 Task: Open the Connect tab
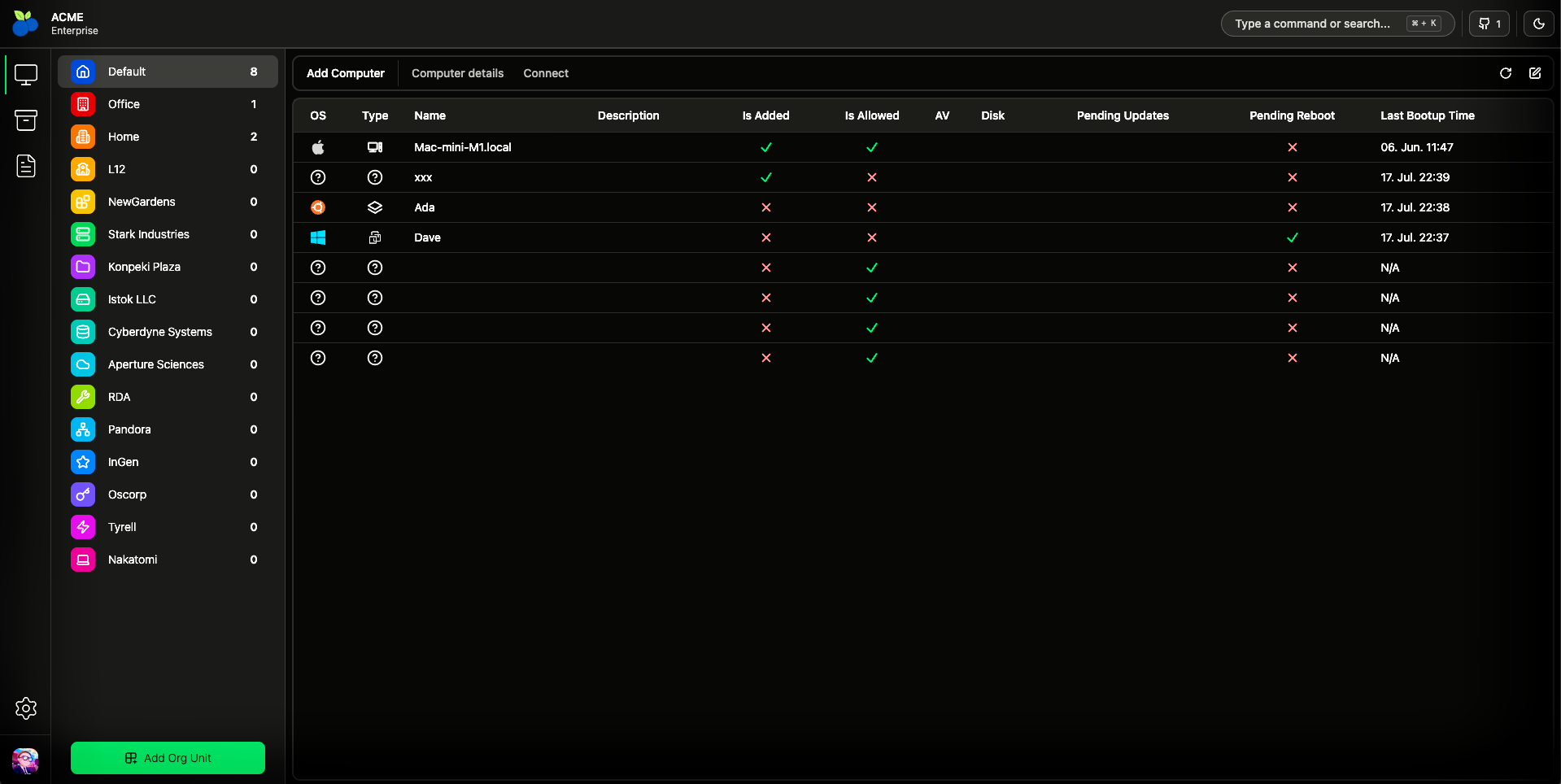pos(545,73)
